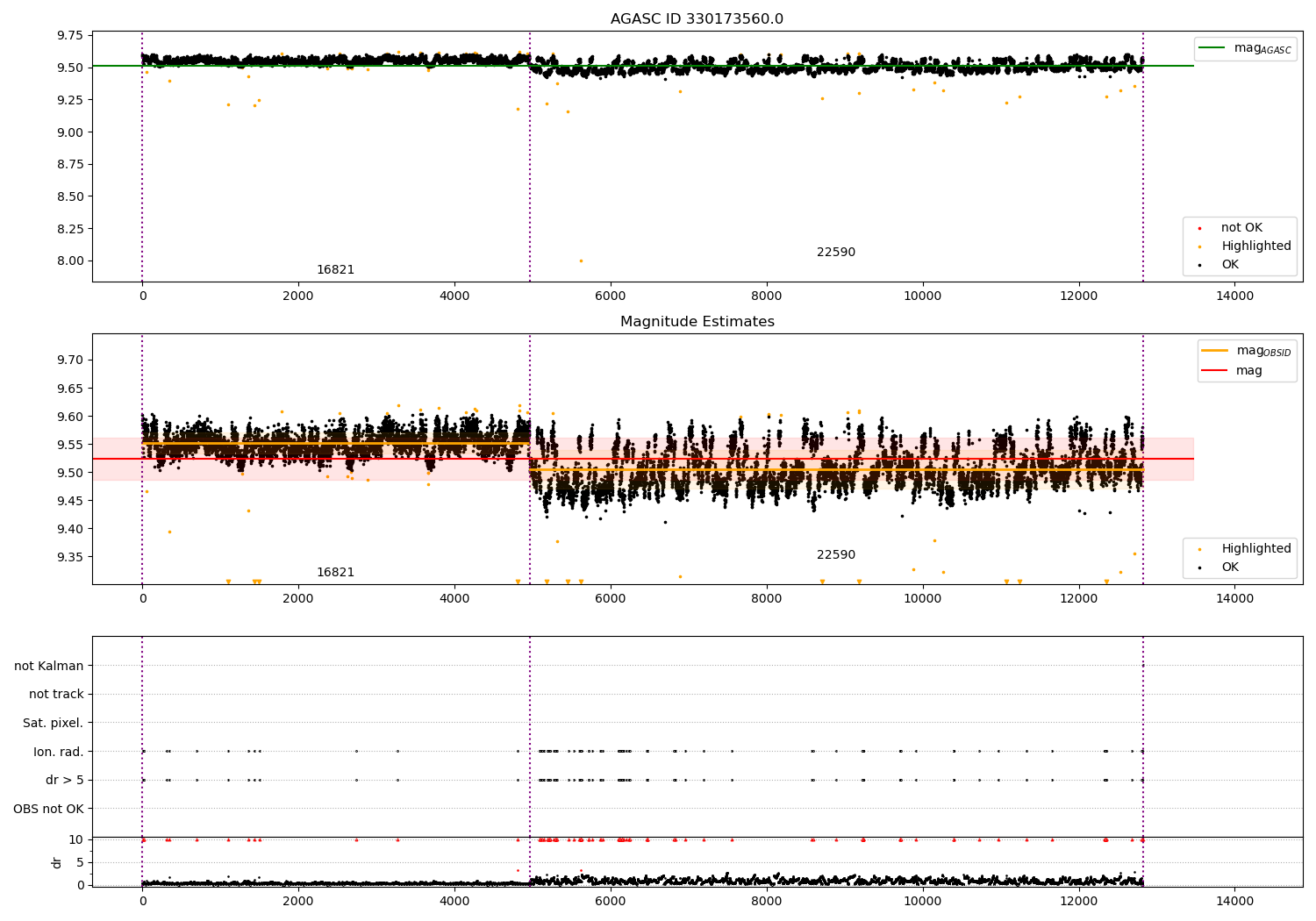The image size is (1316, 921).
Task: Click the '6000' x-tick under the top plot
Action: point(611,296)
